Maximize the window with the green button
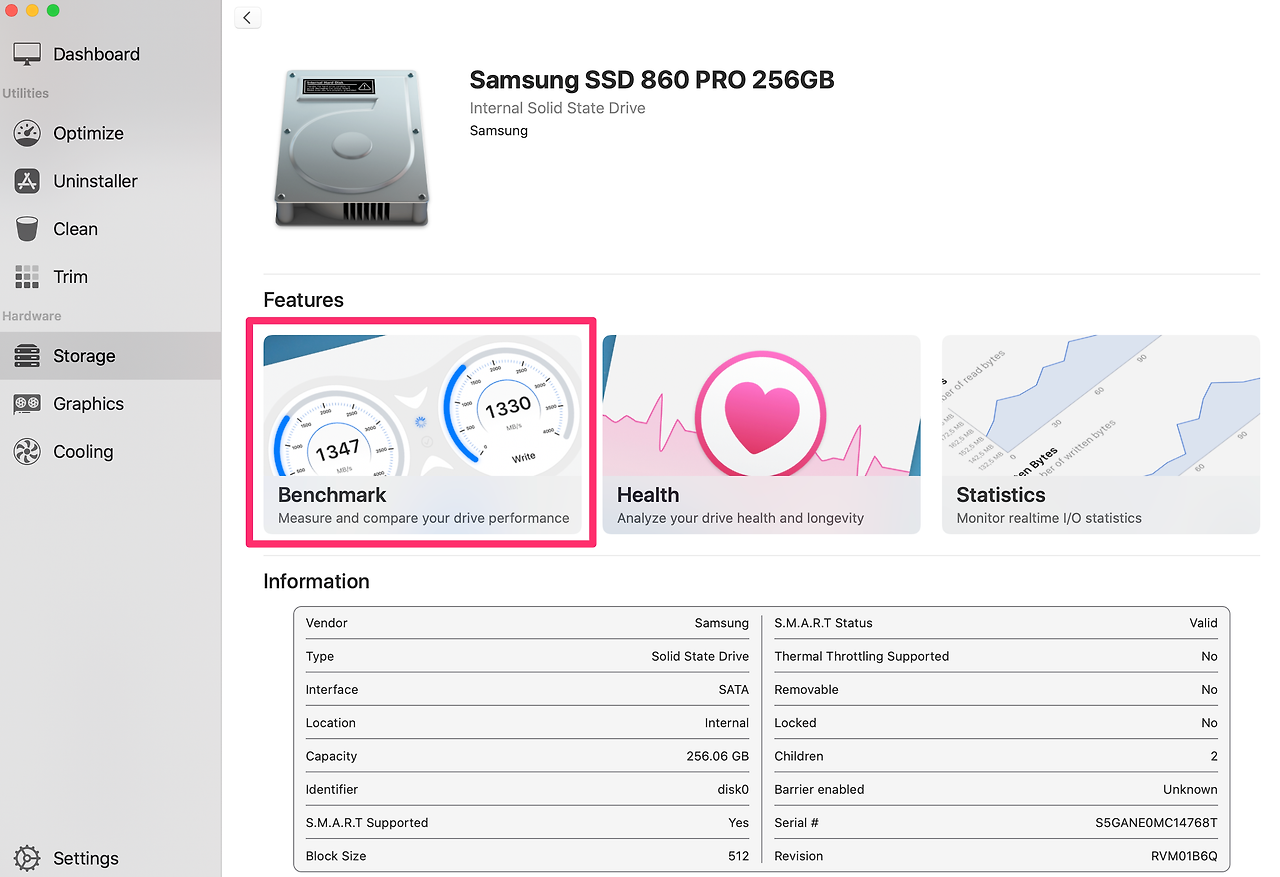Image resolution: width=1280 pixels, height=877 pixels. click(53, 10)
